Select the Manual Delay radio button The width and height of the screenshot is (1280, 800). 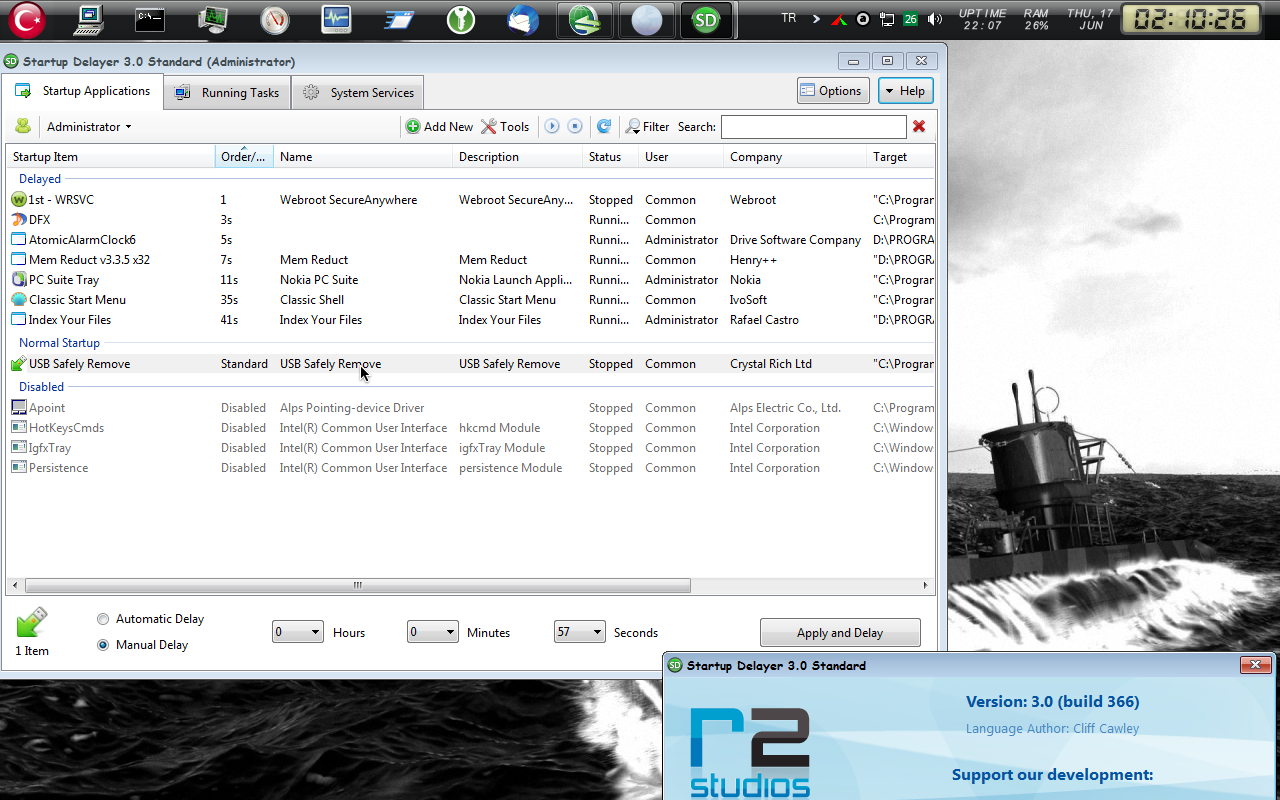click(103, 645)
